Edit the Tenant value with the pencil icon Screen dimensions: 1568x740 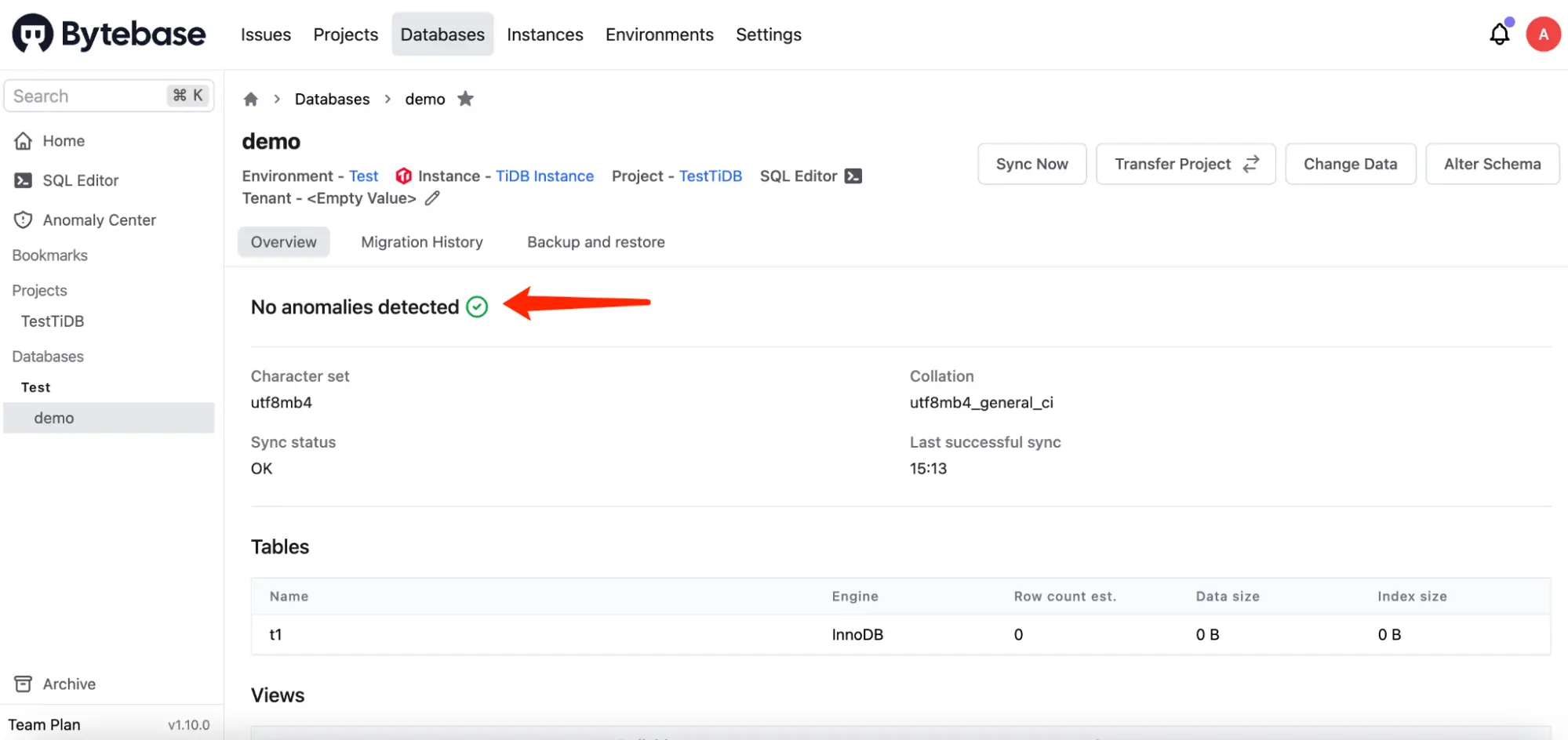(x=432, y=198)
